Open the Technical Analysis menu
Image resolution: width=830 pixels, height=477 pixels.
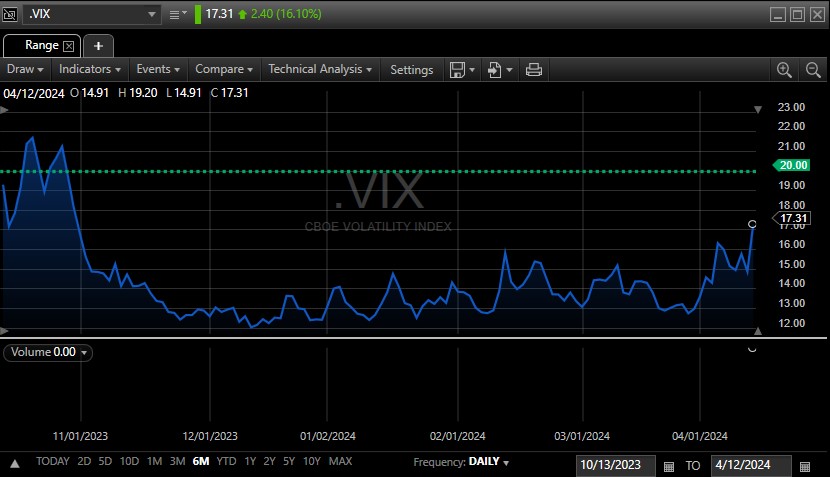click(320, 69)
